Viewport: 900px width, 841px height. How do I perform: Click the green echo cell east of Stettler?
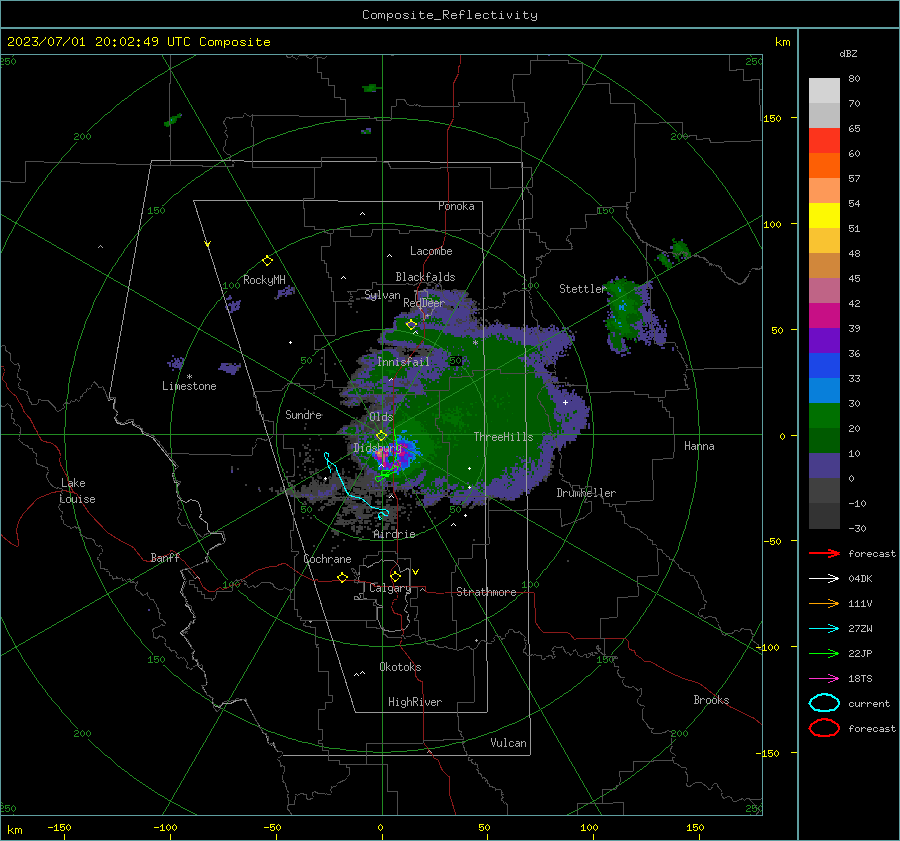626,313
